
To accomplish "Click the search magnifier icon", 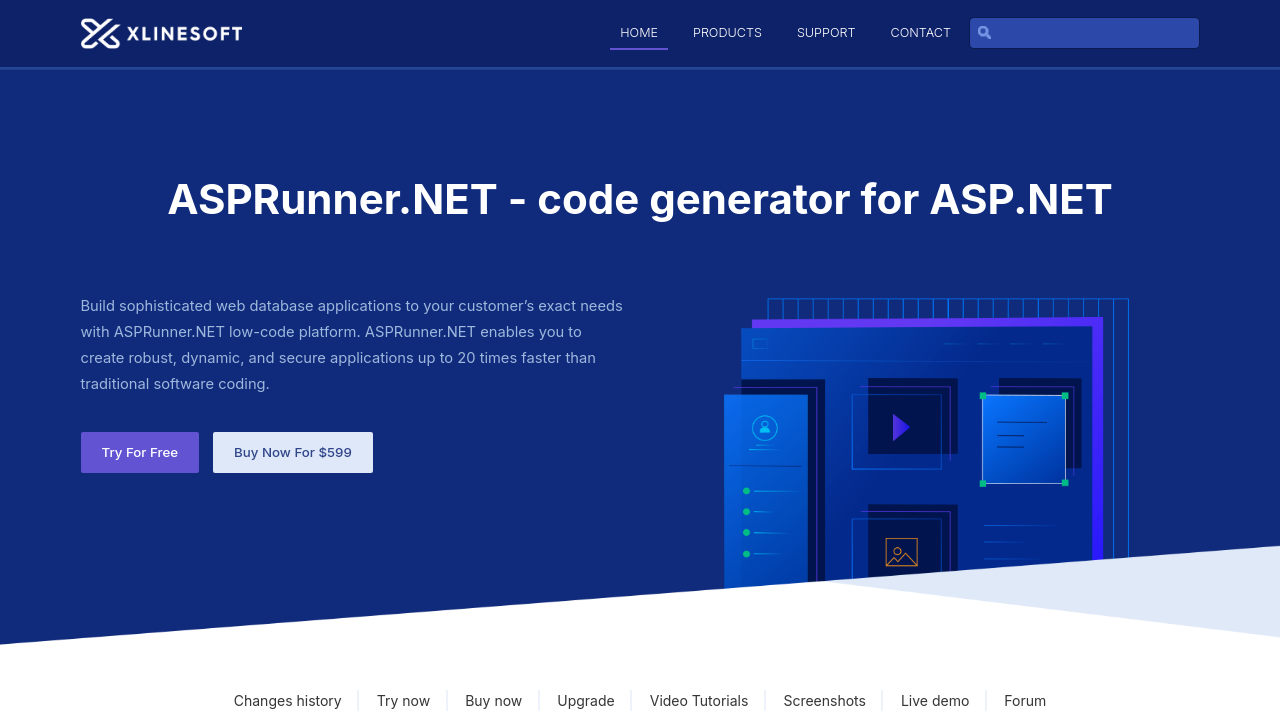I will tap(984, 33).
